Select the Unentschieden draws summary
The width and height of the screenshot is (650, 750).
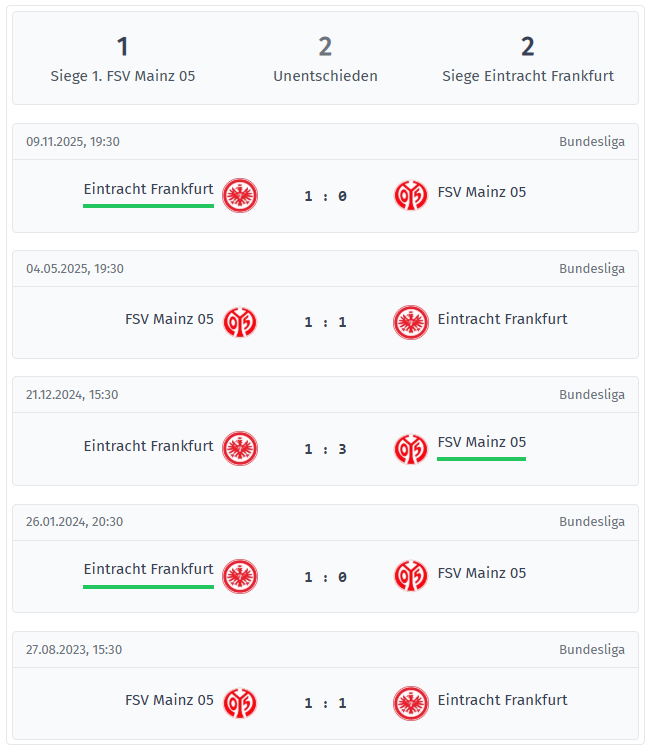pos(325,59)
